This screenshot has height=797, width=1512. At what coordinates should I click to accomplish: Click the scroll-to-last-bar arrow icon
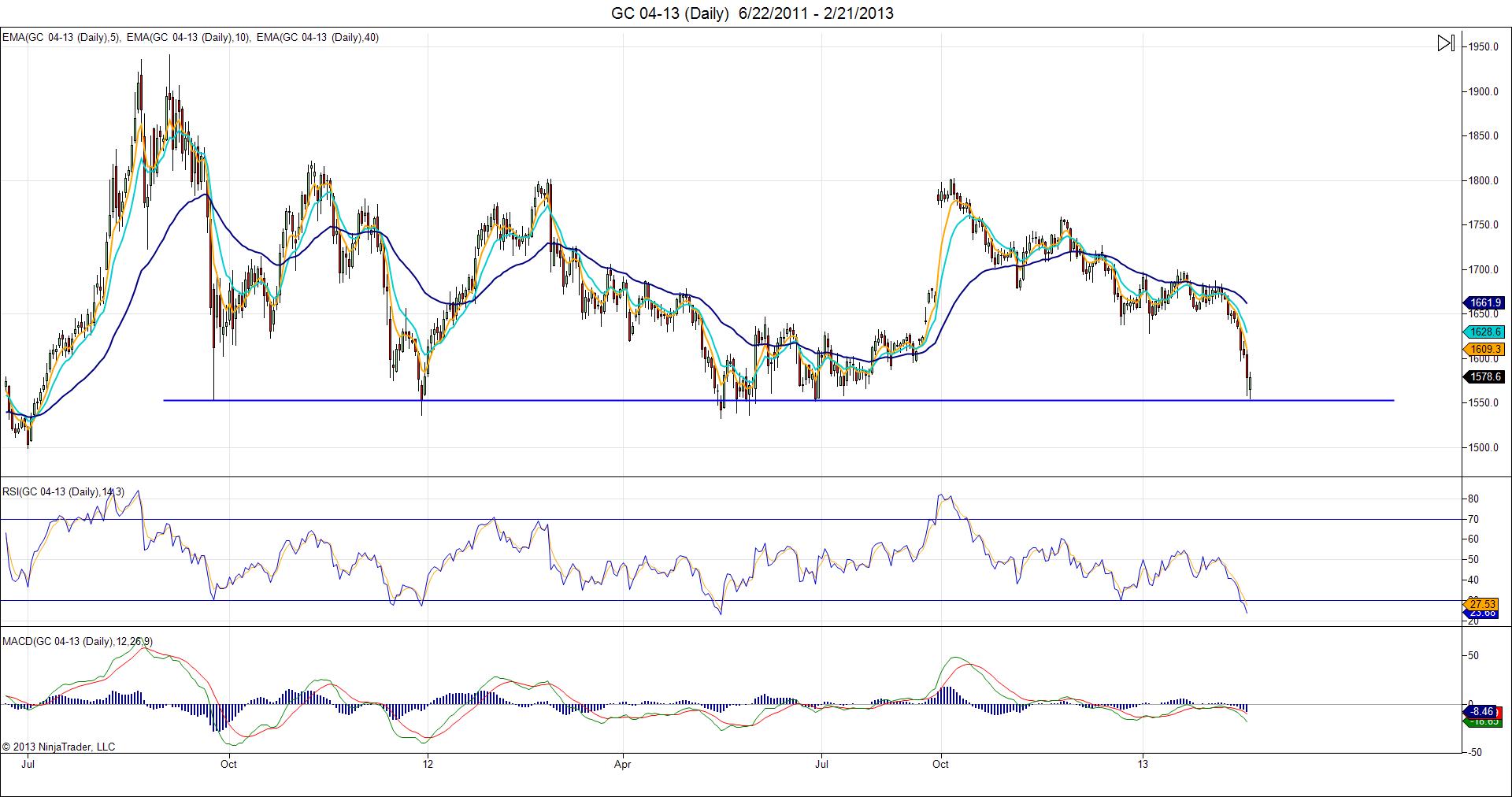(x=1446, y=43)
